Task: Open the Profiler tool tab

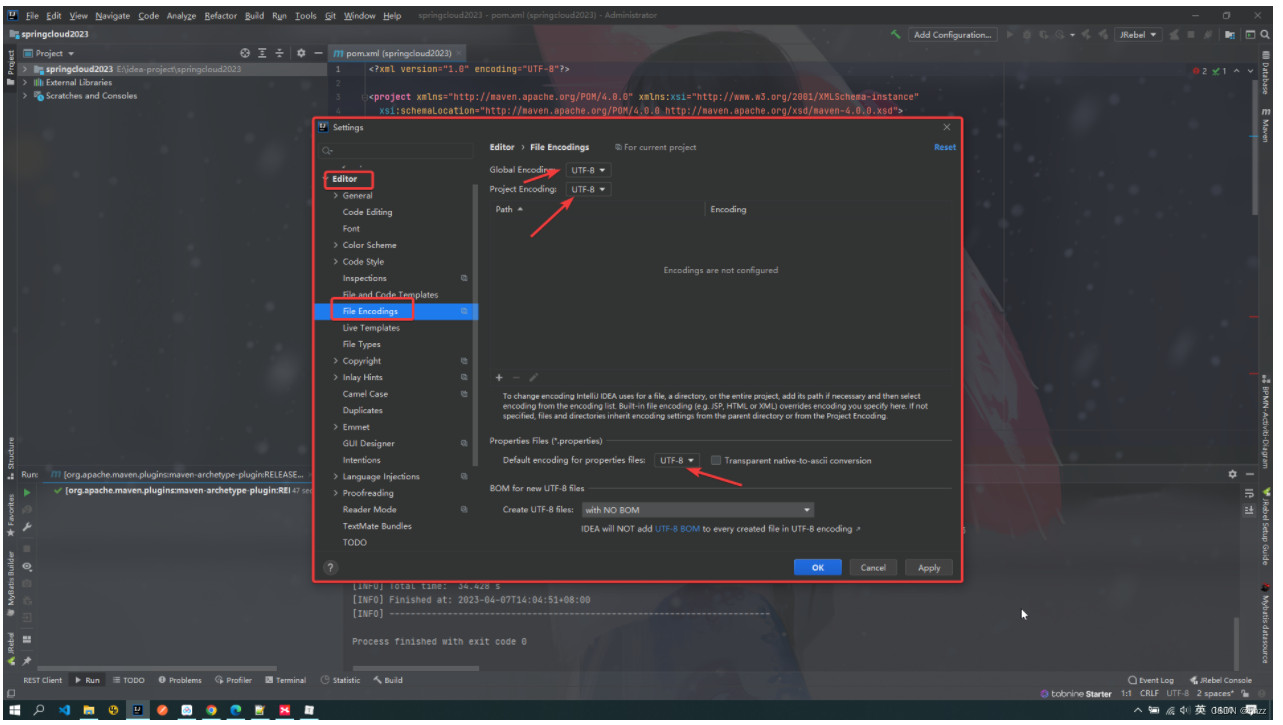Action: coord(233,680)
